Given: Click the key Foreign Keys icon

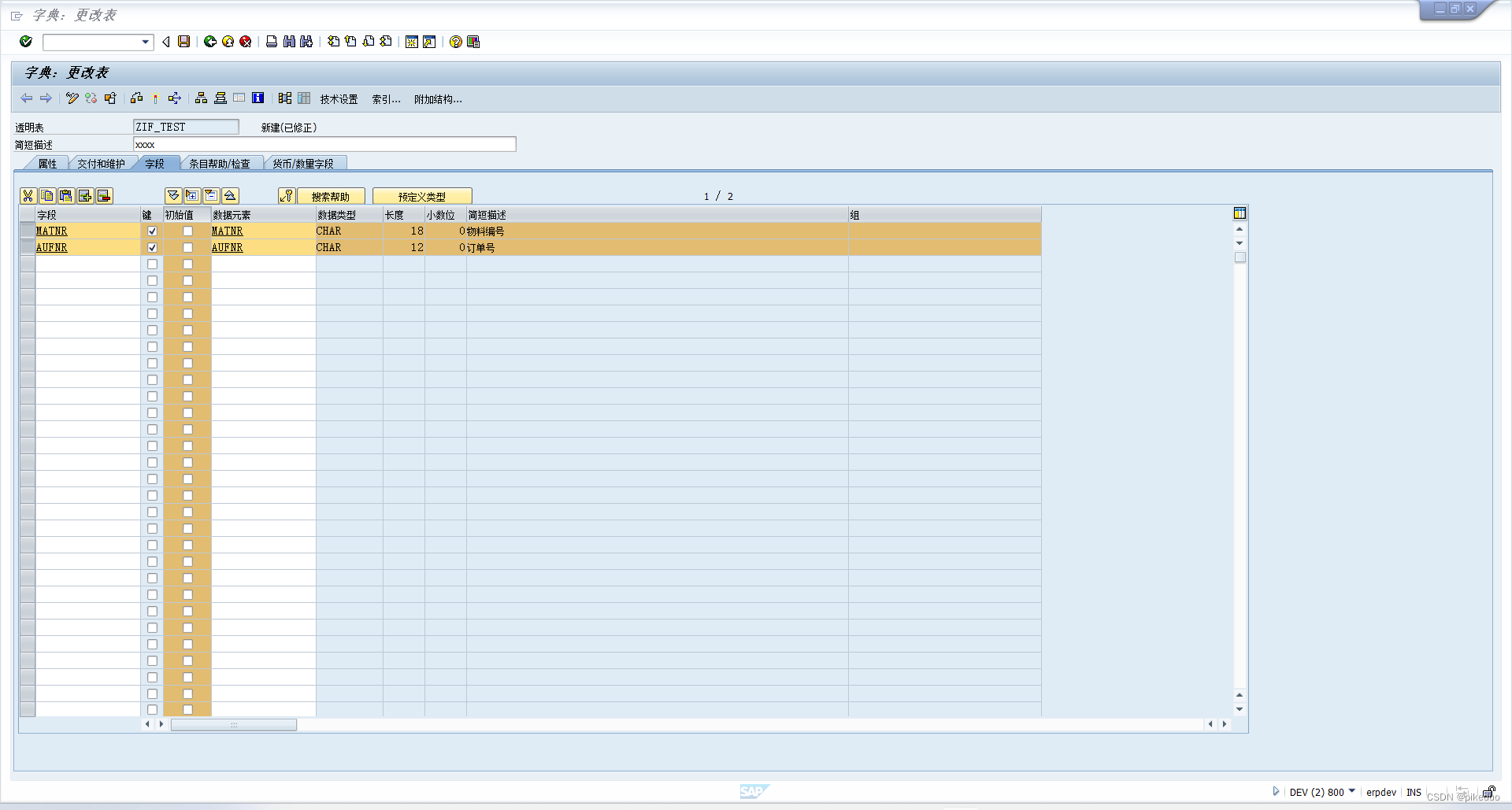Looking at the screenshot, I should [287, 196].
